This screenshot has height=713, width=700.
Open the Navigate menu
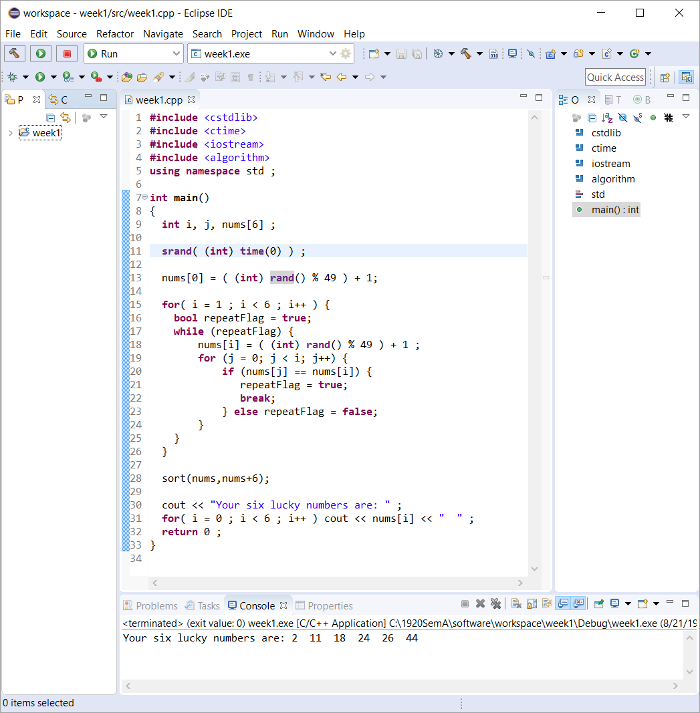(x=163, y=34)
